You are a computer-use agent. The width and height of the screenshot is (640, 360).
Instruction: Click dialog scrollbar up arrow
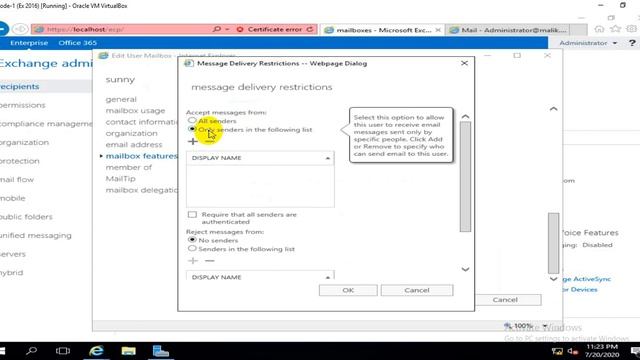pos(465,117)
